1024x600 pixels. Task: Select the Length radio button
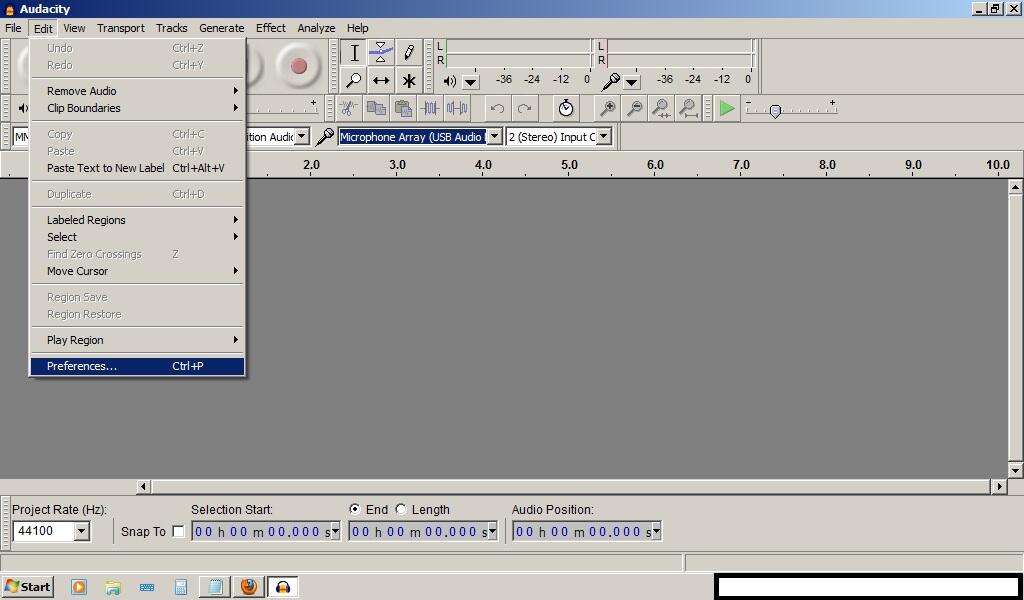(401, 509)
